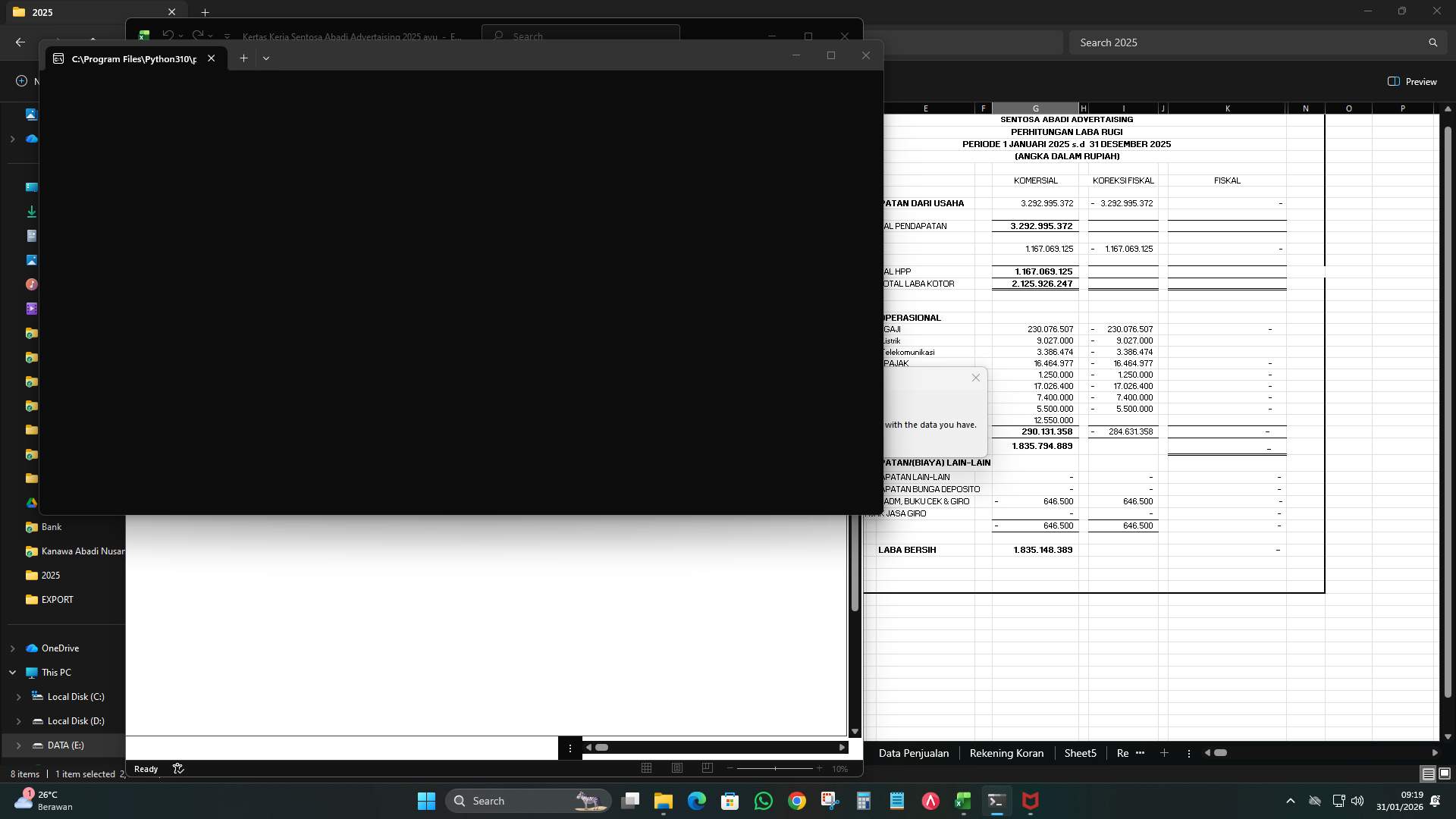Add a new worksheet with the plus button
1456x819 pixels.
click(1165, 753)
